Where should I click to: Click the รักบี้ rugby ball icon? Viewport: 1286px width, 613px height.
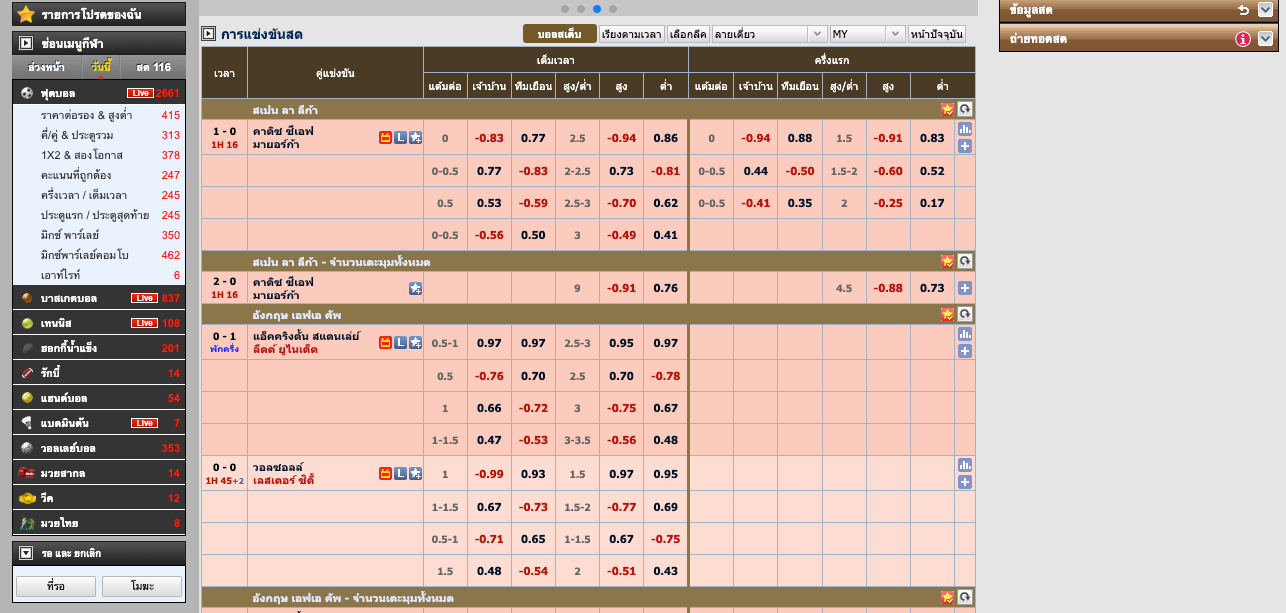[27, 373]
